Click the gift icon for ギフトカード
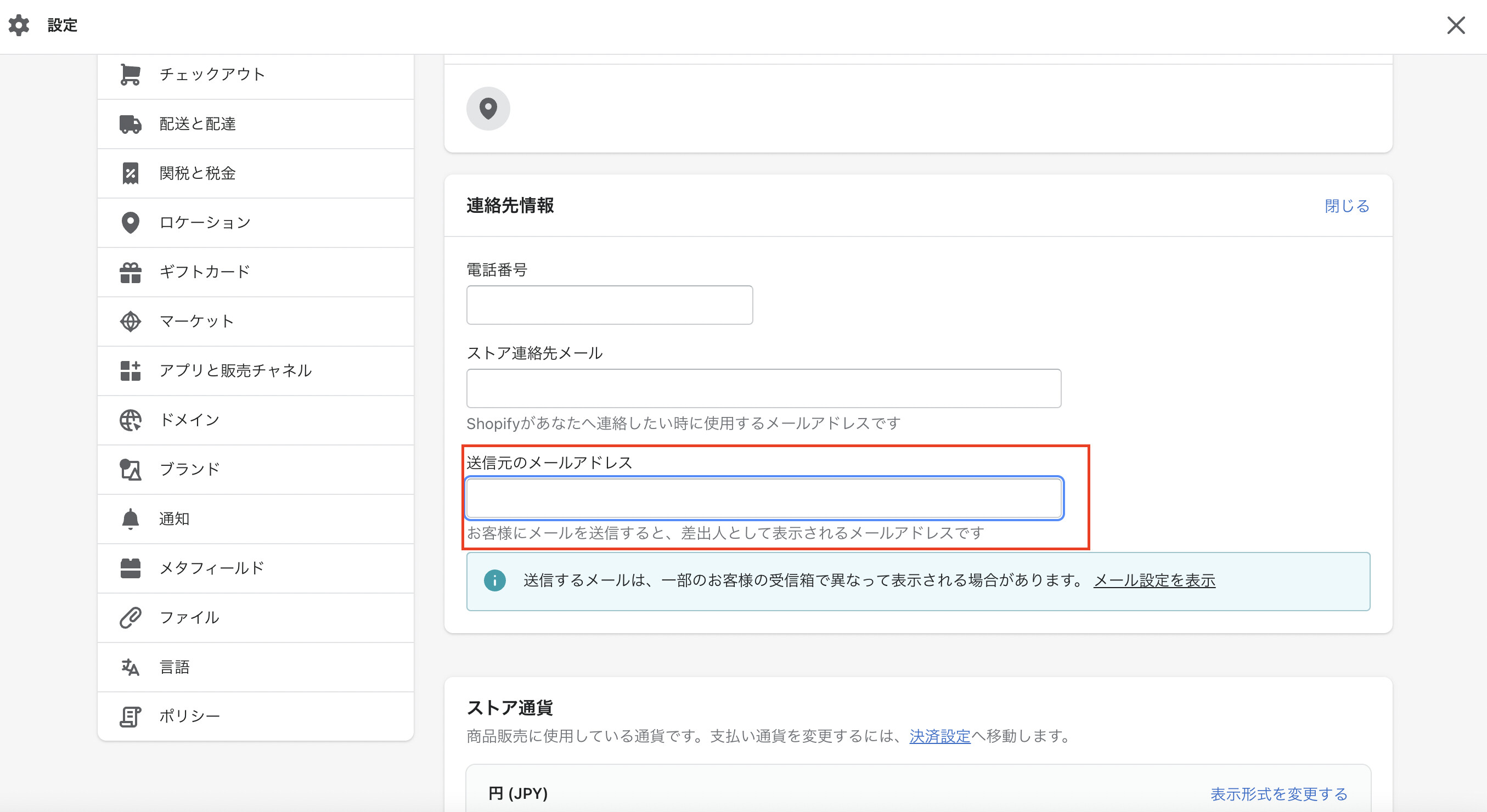1487x812 pixels. [131, 272]
